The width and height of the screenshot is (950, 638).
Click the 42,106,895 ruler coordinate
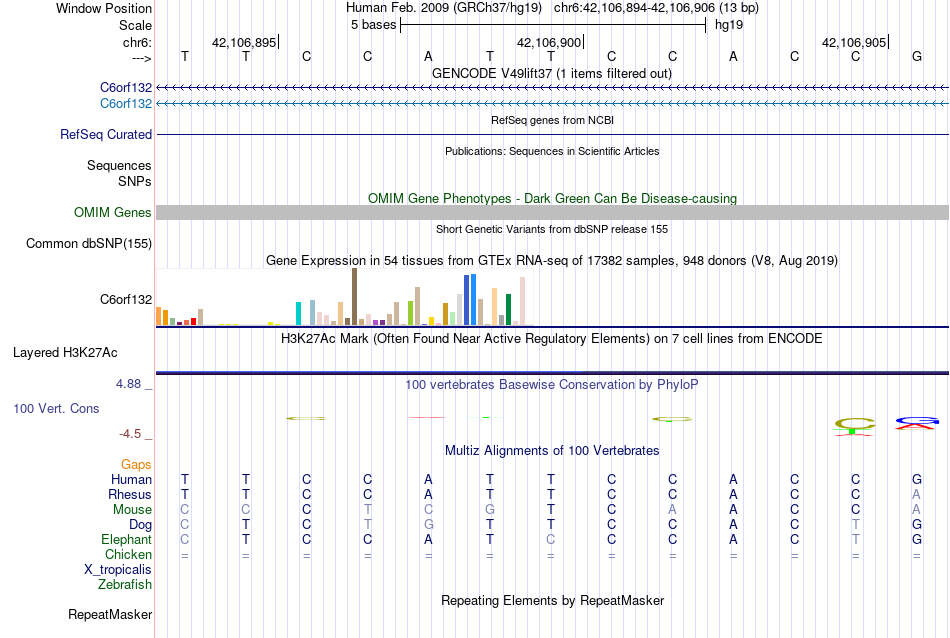click(244, 42)
